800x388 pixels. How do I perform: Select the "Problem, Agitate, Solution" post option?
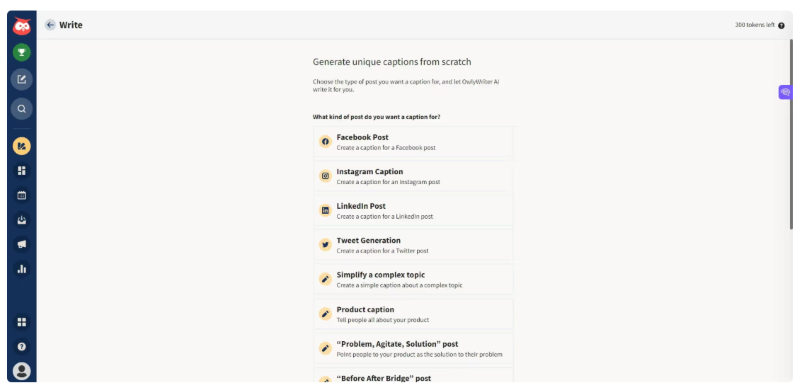tap(413, 349)
